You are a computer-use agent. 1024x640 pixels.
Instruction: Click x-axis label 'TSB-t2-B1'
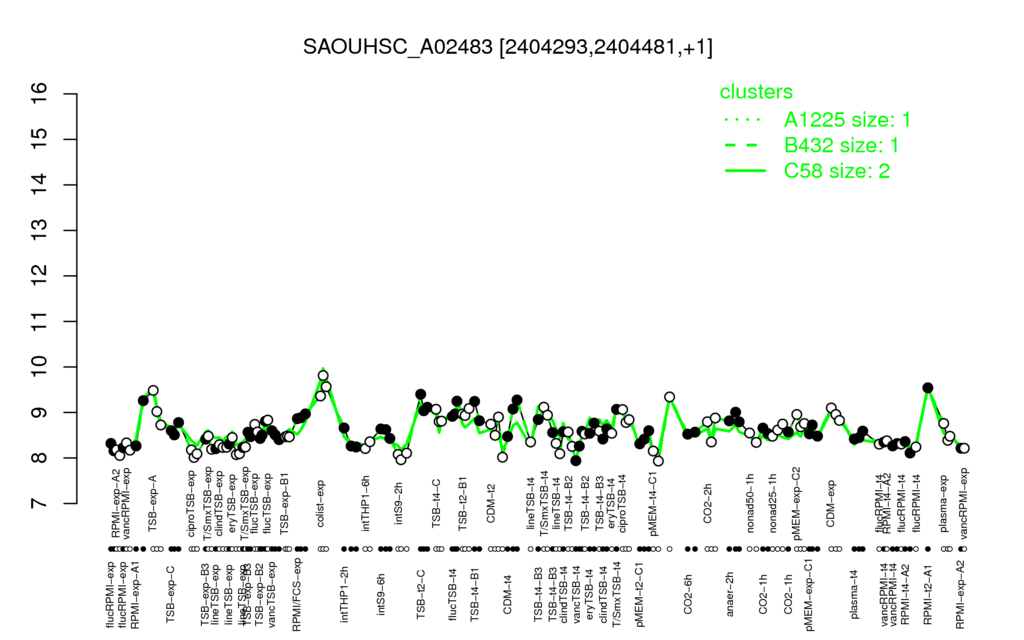click(463, 505)
